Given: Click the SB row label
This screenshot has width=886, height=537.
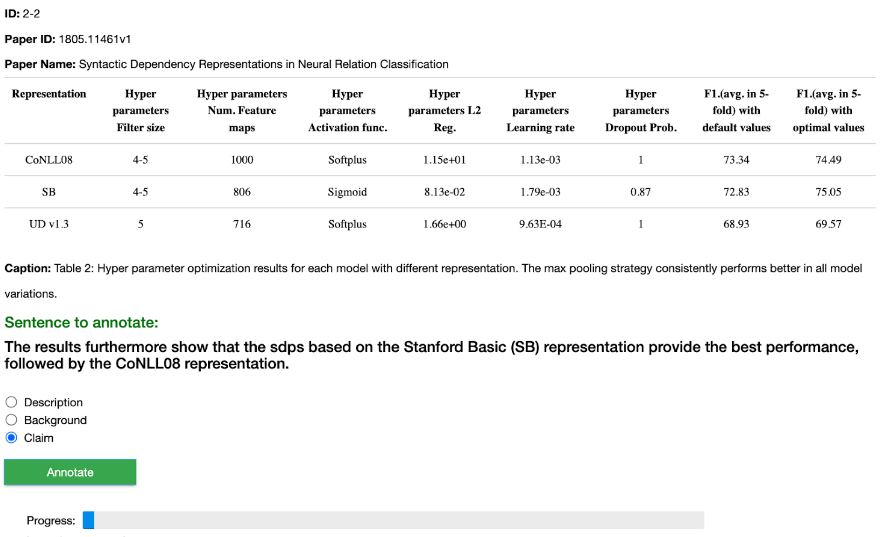Looking at the screenshot, I should pos(49,192).
